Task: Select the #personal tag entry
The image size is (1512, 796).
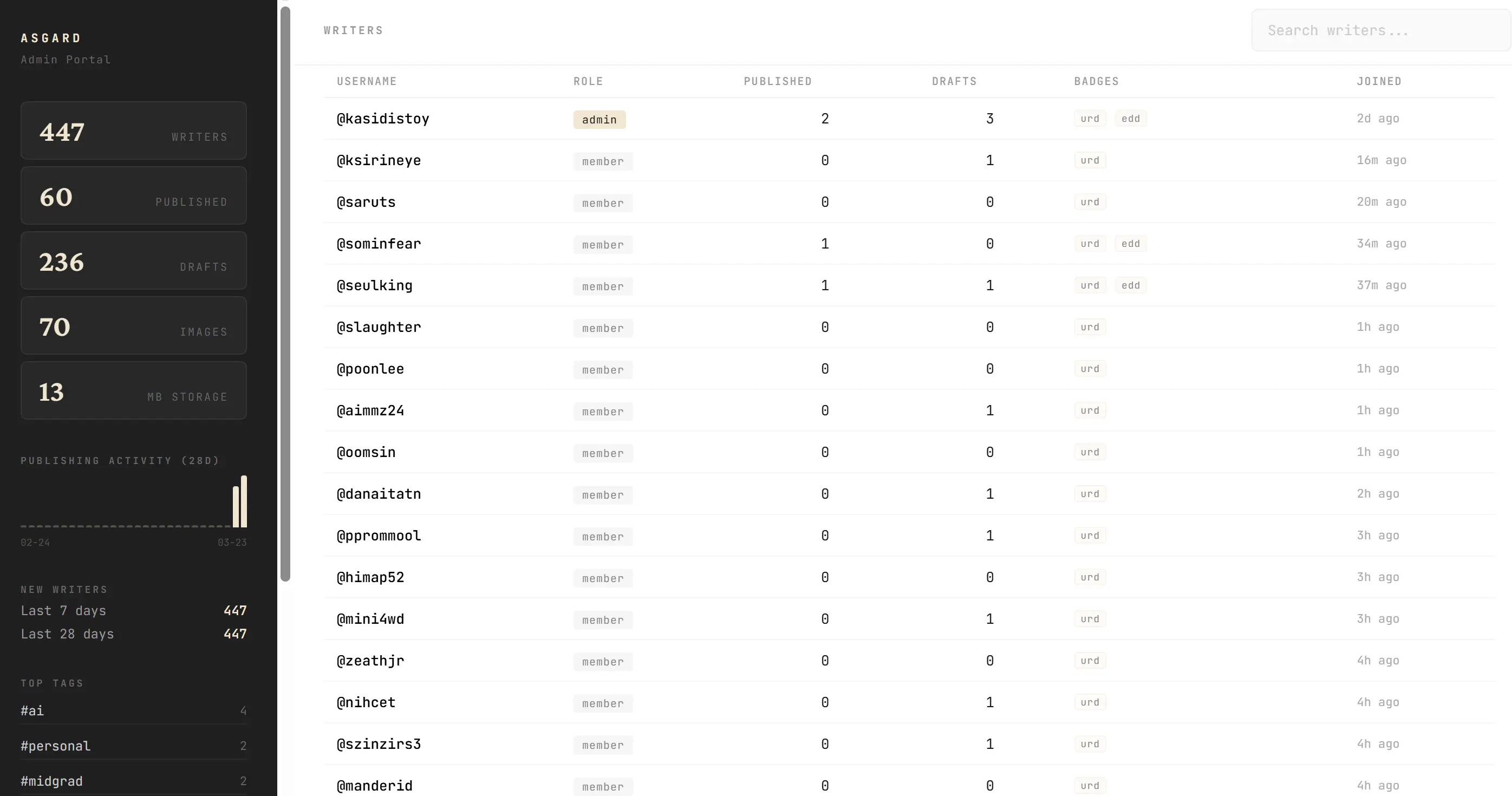Action: (x=55, y=746)
